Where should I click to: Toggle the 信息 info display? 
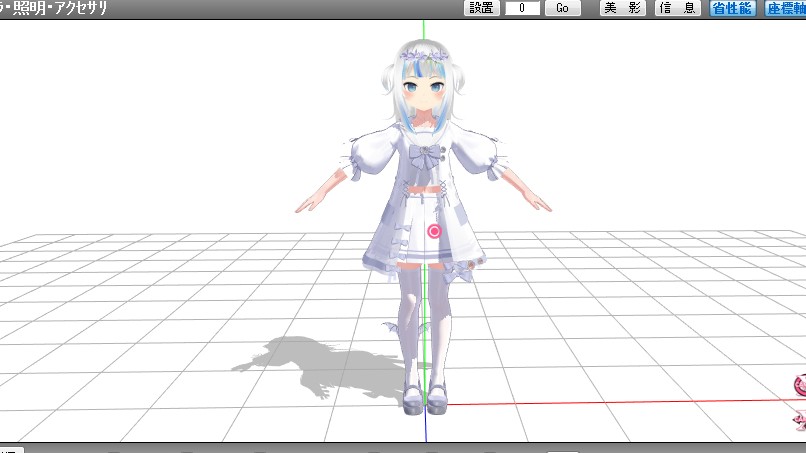677,8
